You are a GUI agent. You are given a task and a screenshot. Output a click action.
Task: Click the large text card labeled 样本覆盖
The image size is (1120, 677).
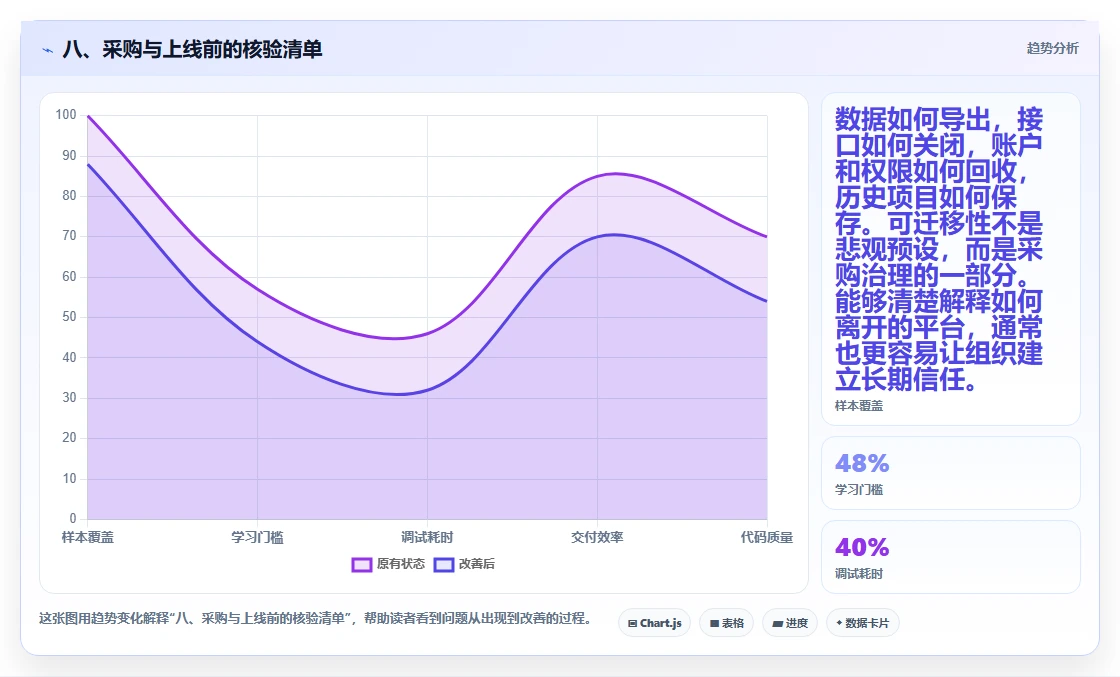click(x=951, y=259)
